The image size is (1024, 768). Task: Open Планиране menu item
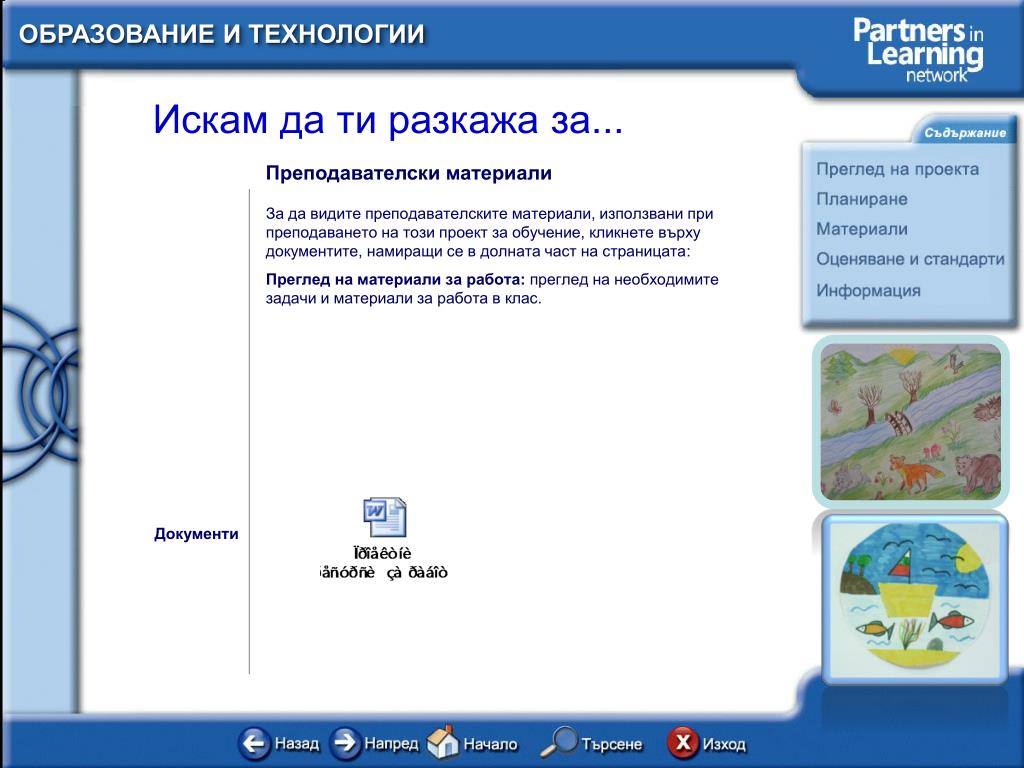(x=861, y=199)
